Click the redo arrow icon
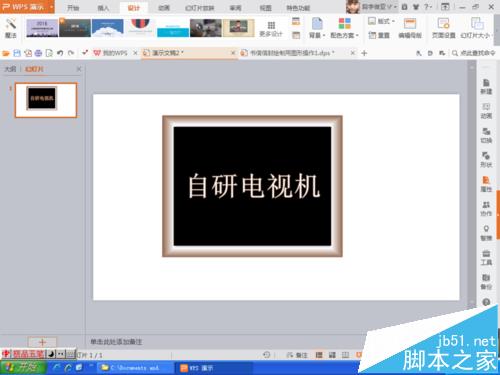This screenshot has width=500, height=375. tap(71, 53)
